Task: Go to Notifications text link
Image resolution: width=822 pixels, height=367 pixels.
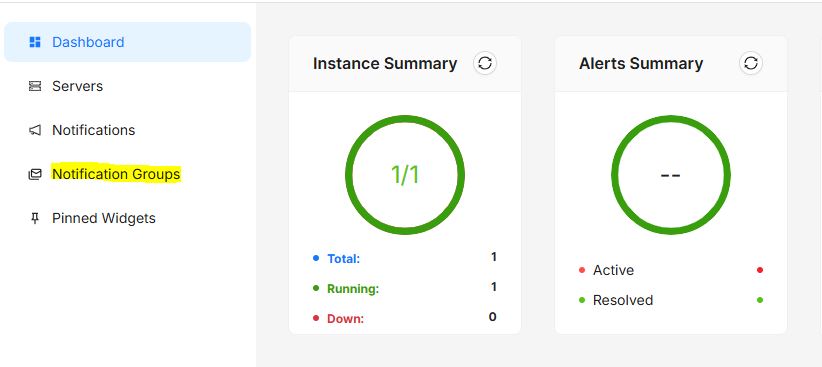Action: tap(93, 130)
